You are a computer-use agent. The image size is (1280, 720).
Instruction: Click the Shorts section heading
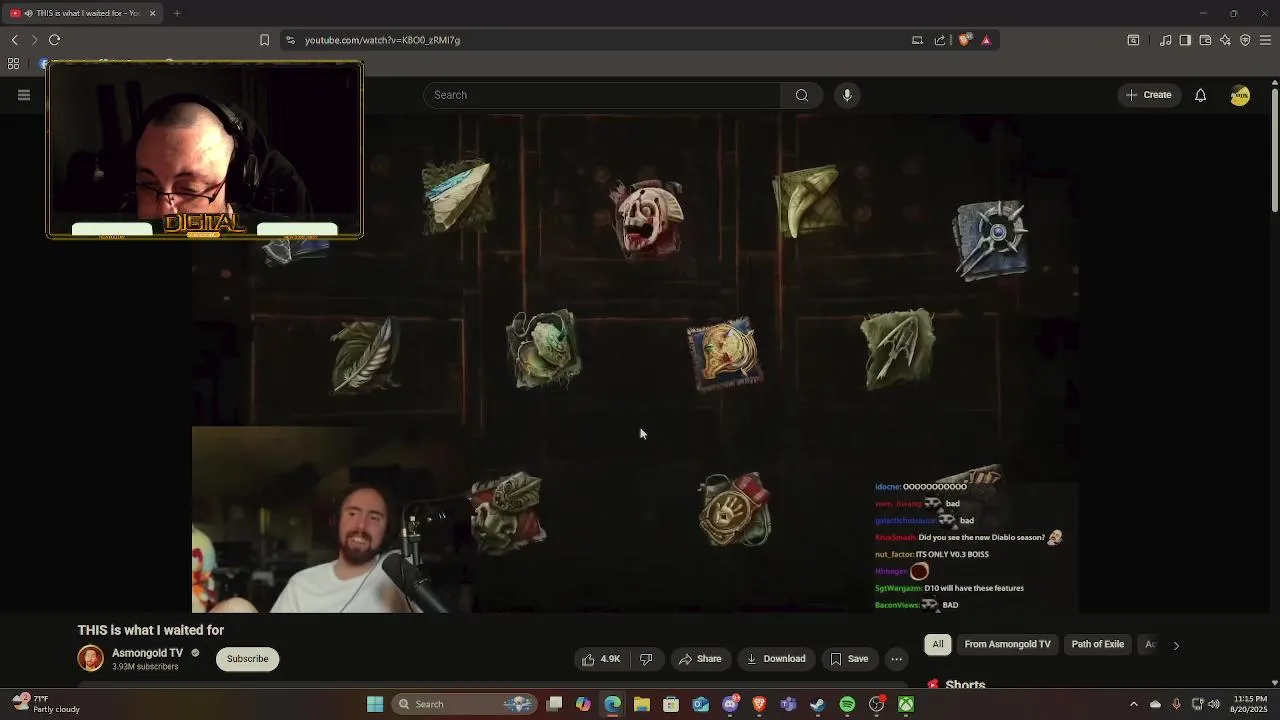point(965,685)
